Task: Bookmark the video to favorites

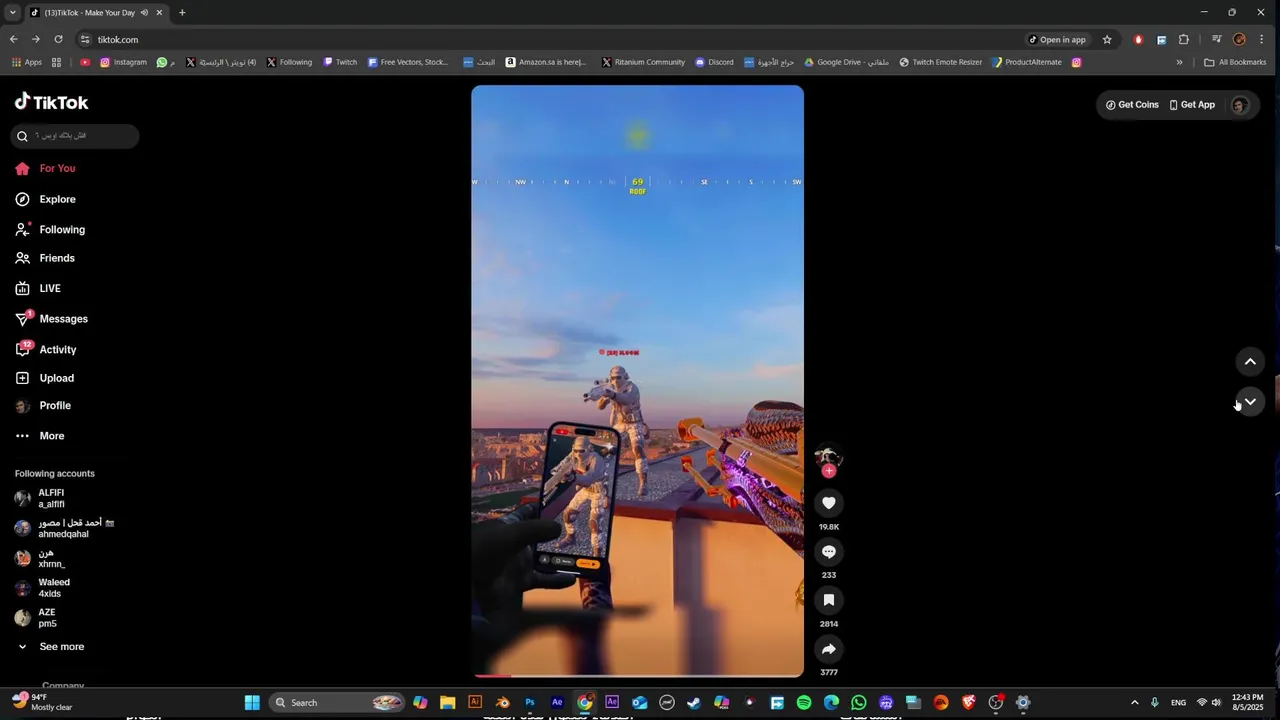Action: coord(828,600)
